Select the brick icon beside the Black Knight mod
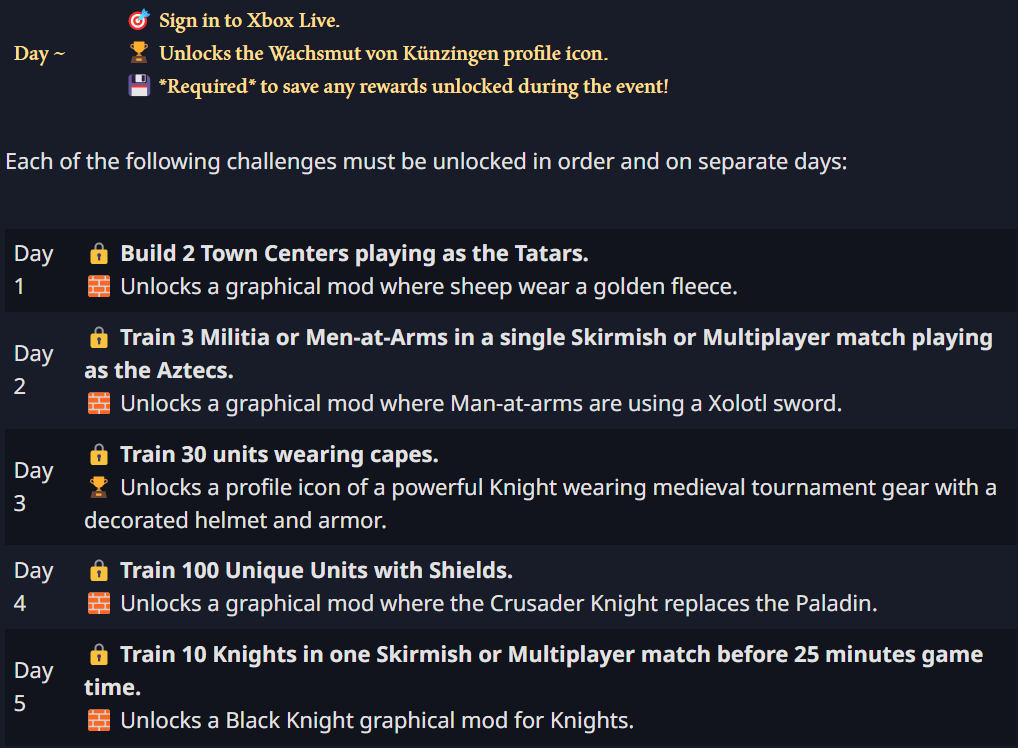 98,720
